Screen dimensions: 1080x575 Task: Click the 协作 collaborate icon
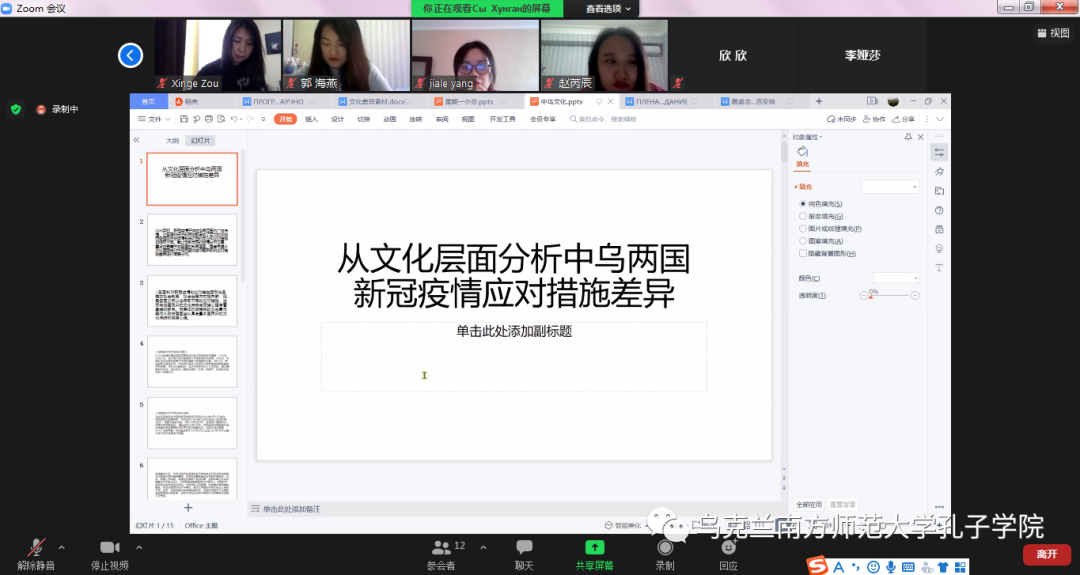tap(866, 119)
